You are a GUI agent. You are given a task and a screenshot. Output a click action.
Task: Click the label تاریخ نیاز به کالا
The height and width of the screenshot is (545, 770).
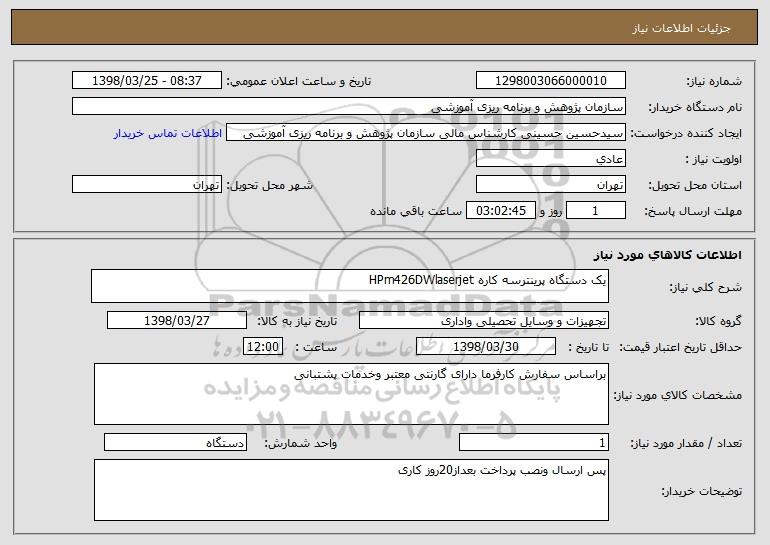pos(297,322)
